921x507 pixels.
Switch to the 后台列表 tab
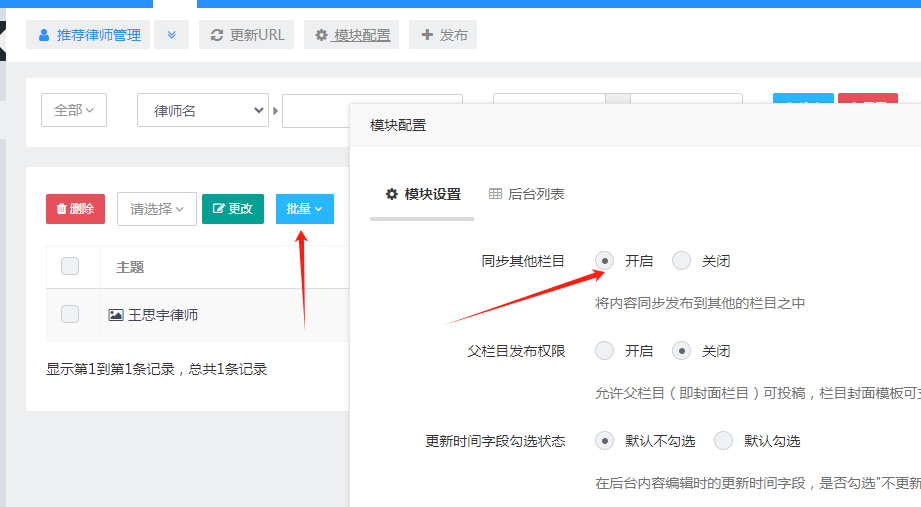click(526, 194)
